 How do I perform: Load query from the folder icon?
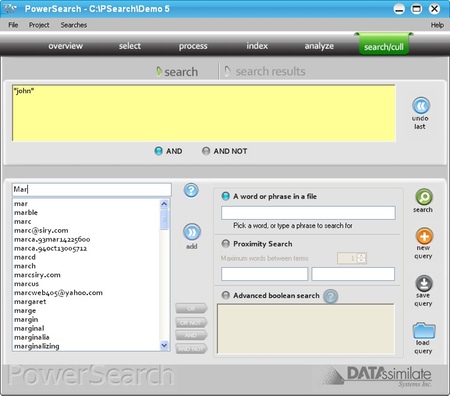(x=424, y=331)
